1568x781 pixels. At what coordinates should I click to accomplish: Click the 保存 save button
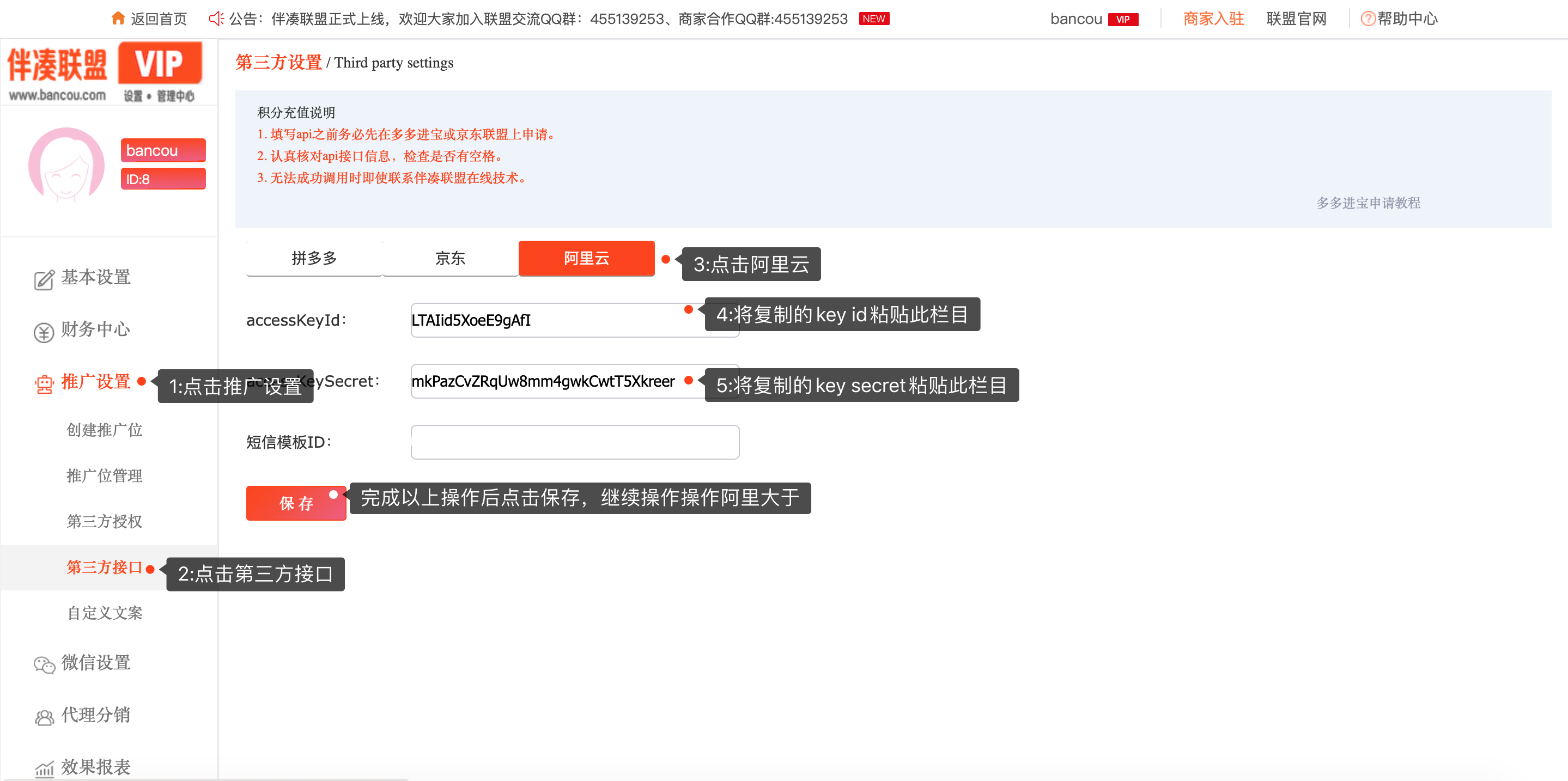click(296, 502)
